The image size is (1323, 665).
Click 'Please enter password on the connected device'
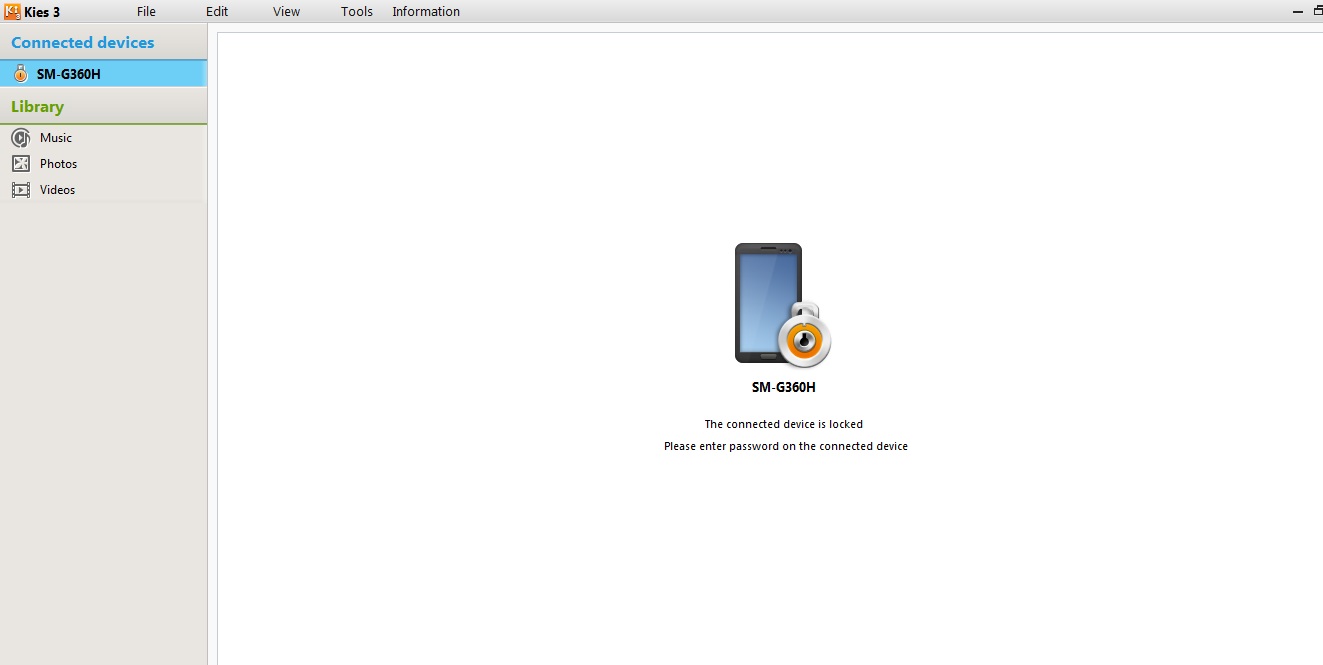click(786, 446)
